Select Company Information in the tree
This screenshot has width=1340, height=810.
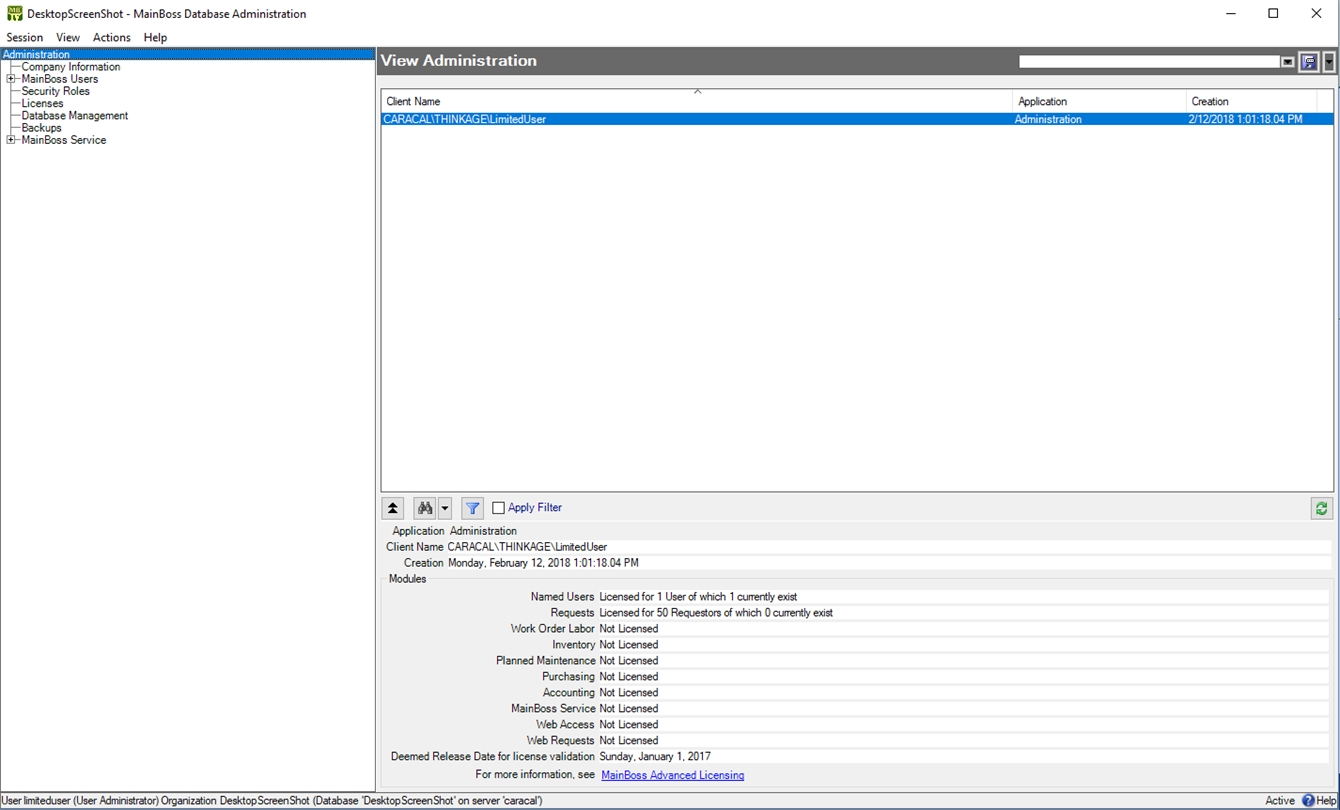[71, 67]
